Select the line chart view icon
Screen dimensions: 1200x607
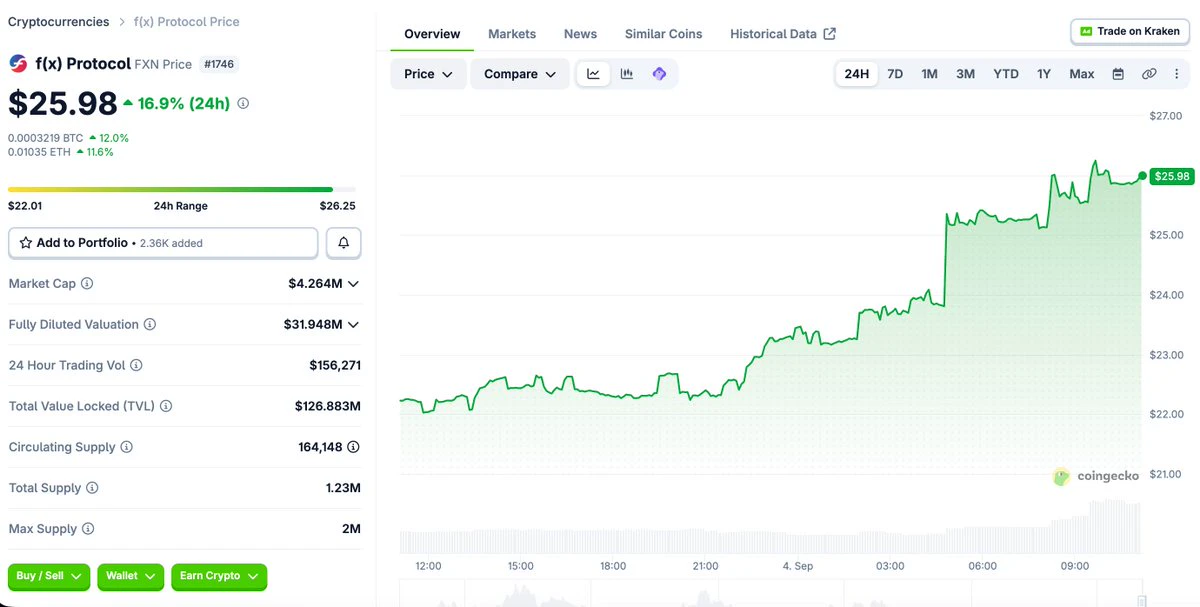pyautogui.click(x=593, y=74)
